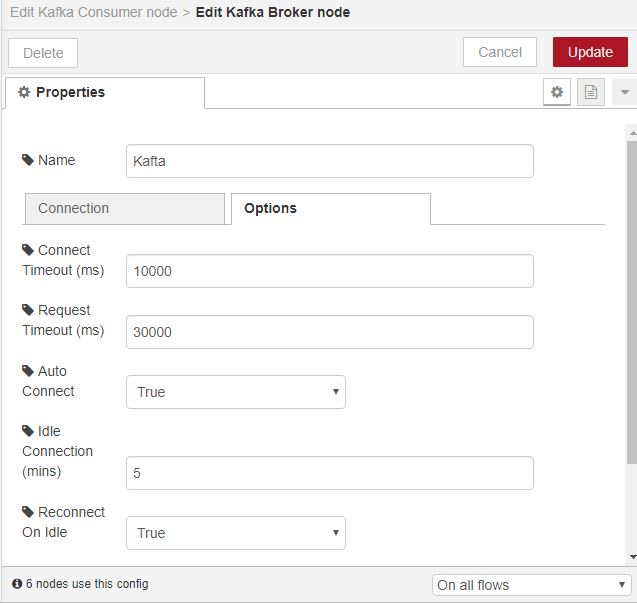Select the Properties tab
This screenshot has height=603, width=637.
tap(105, 92)
